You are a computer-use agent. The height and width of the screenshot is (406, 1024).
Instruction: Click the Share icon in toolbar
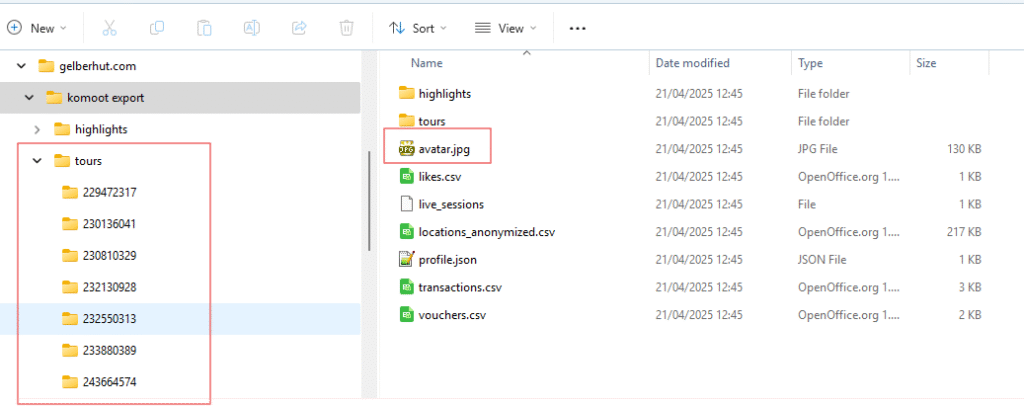tap(299, 28)
